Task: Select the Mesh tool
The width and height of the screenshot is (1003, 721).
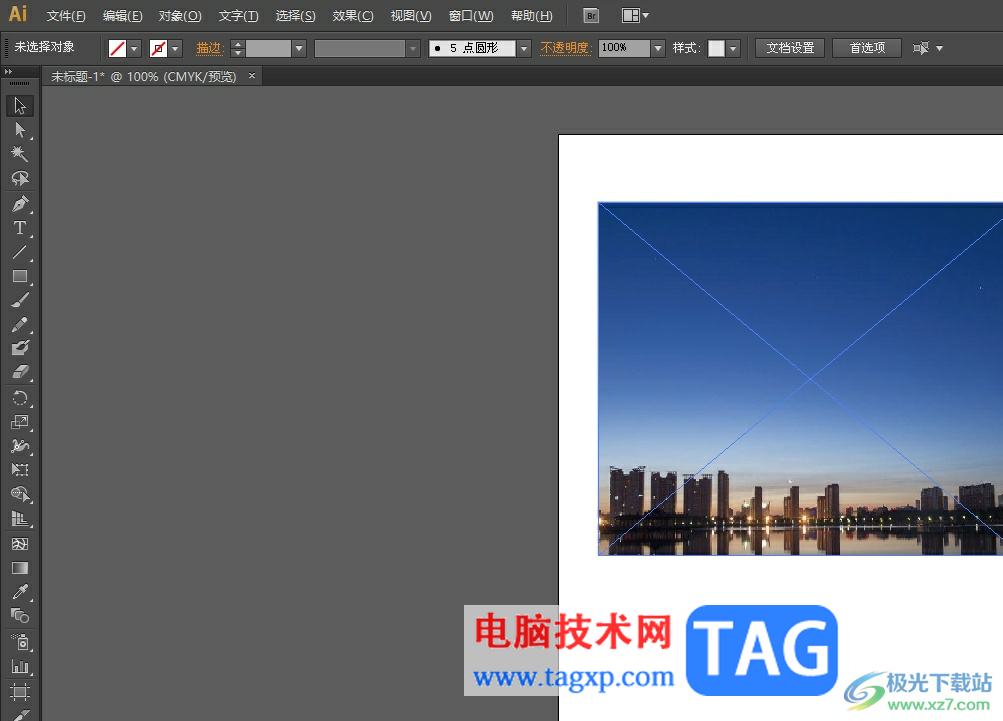Action: tap(20, 544)
